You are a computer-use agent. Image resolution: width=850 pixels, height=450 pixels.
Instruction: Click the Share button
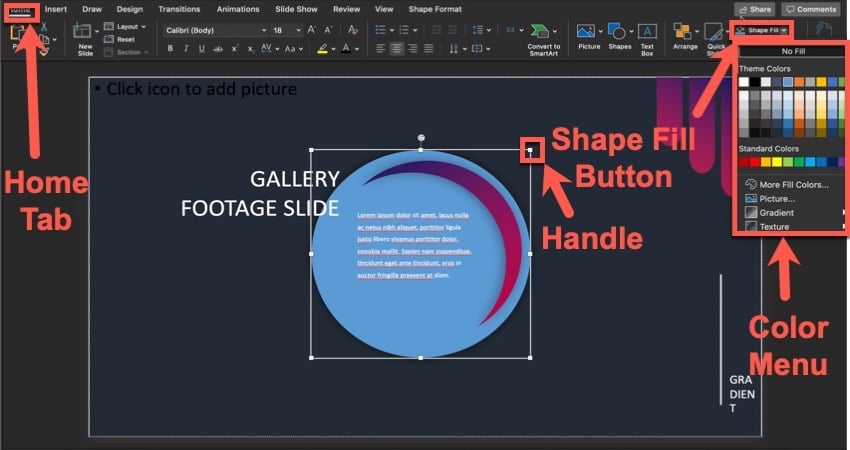[x=753, y=9]
